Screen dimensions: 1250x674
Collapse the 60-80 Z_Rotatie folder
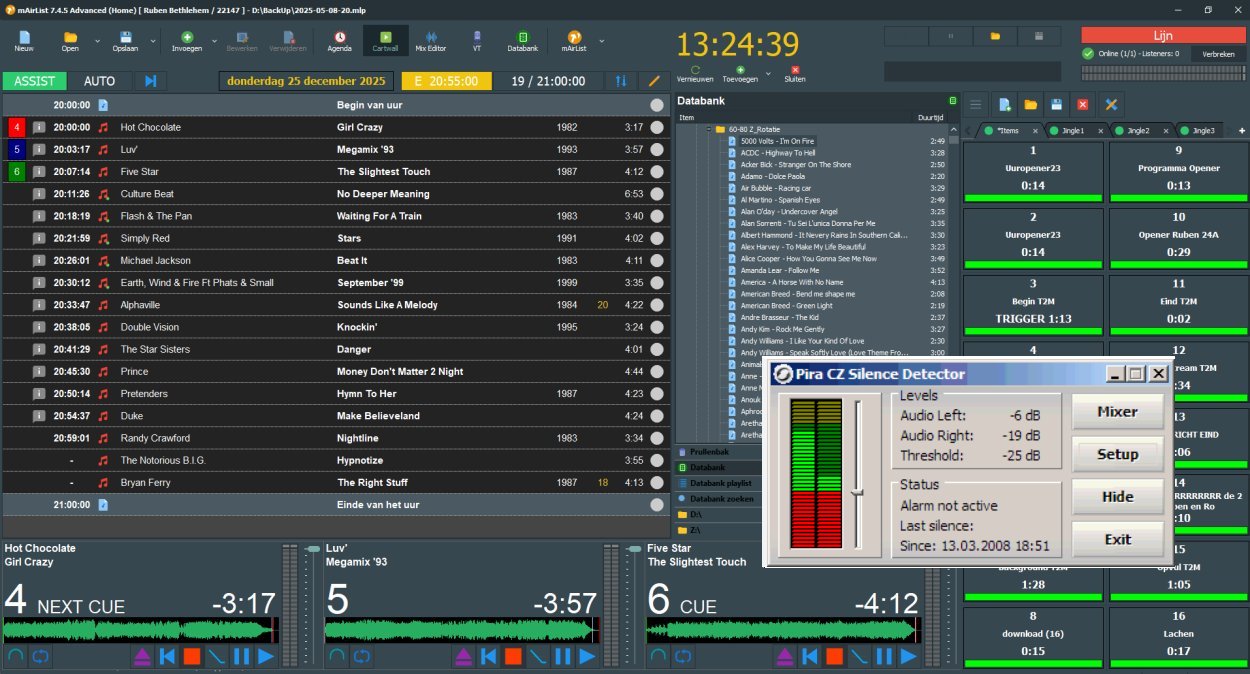click(707, 129)
